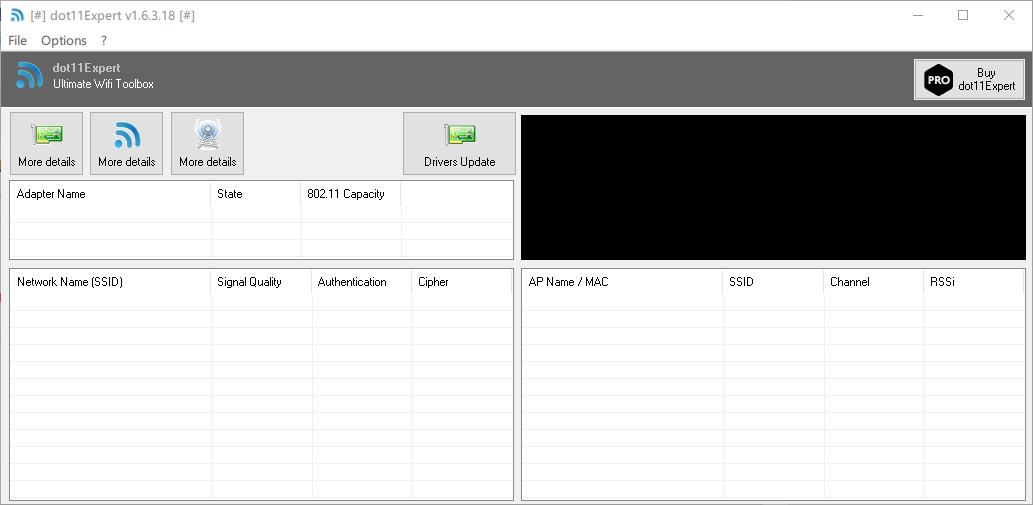Click the black graph display area

click(x=773, y=188)
